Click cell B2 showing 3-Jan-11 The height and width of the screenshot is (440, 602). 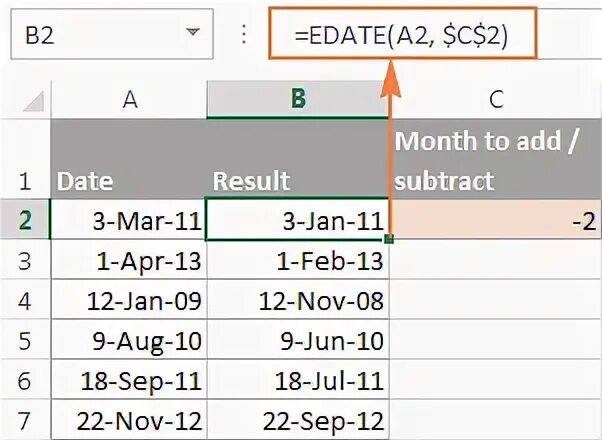tap(298, 222)
